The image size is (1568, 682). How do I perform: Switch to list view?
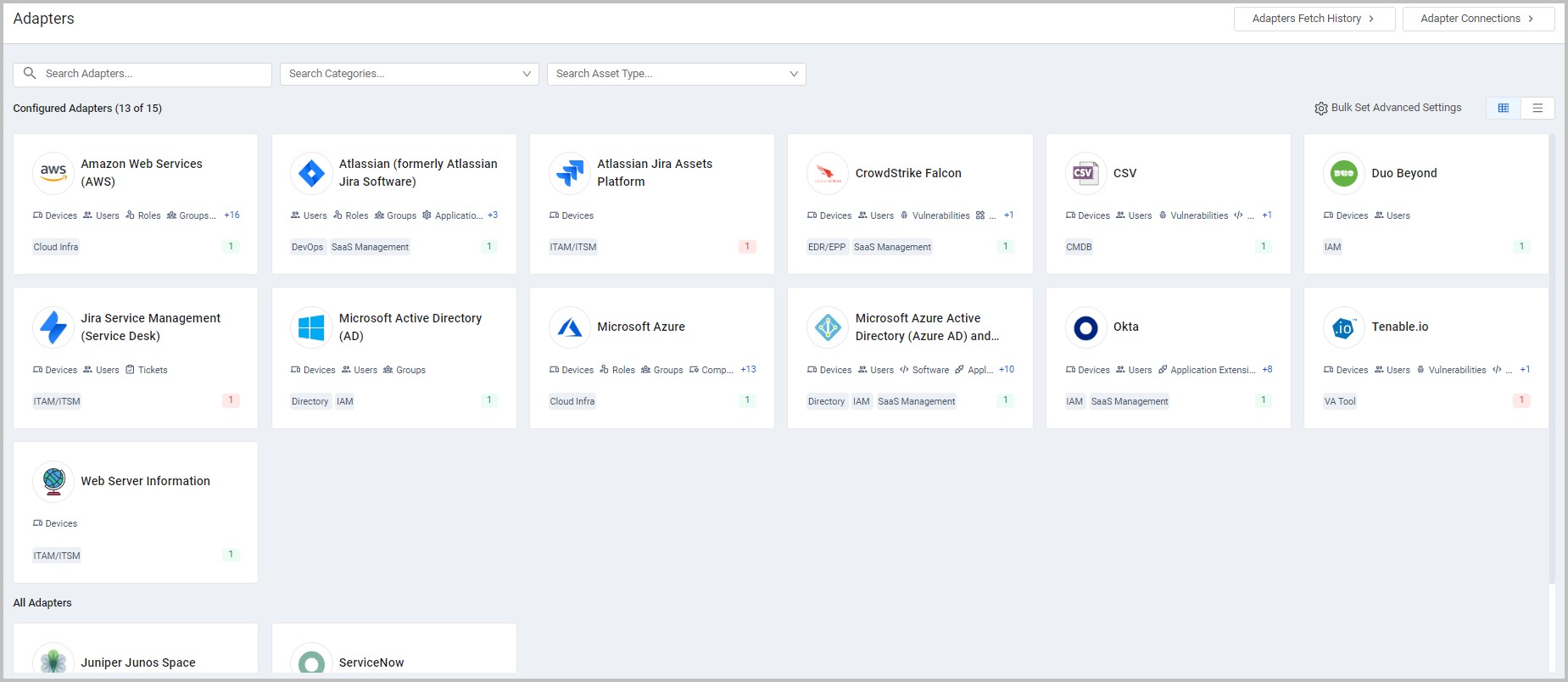click(x=1537, y=108)
